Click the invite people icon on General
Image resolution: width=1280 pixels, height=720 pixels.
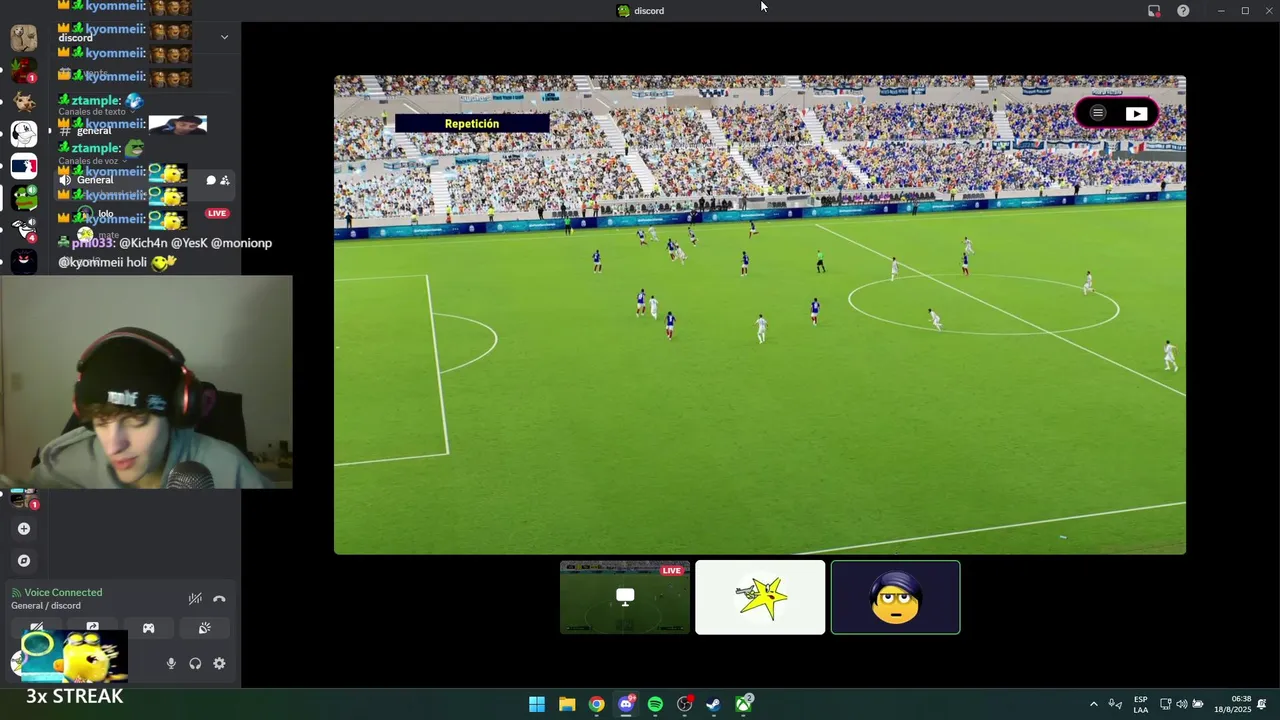[225, 180]
